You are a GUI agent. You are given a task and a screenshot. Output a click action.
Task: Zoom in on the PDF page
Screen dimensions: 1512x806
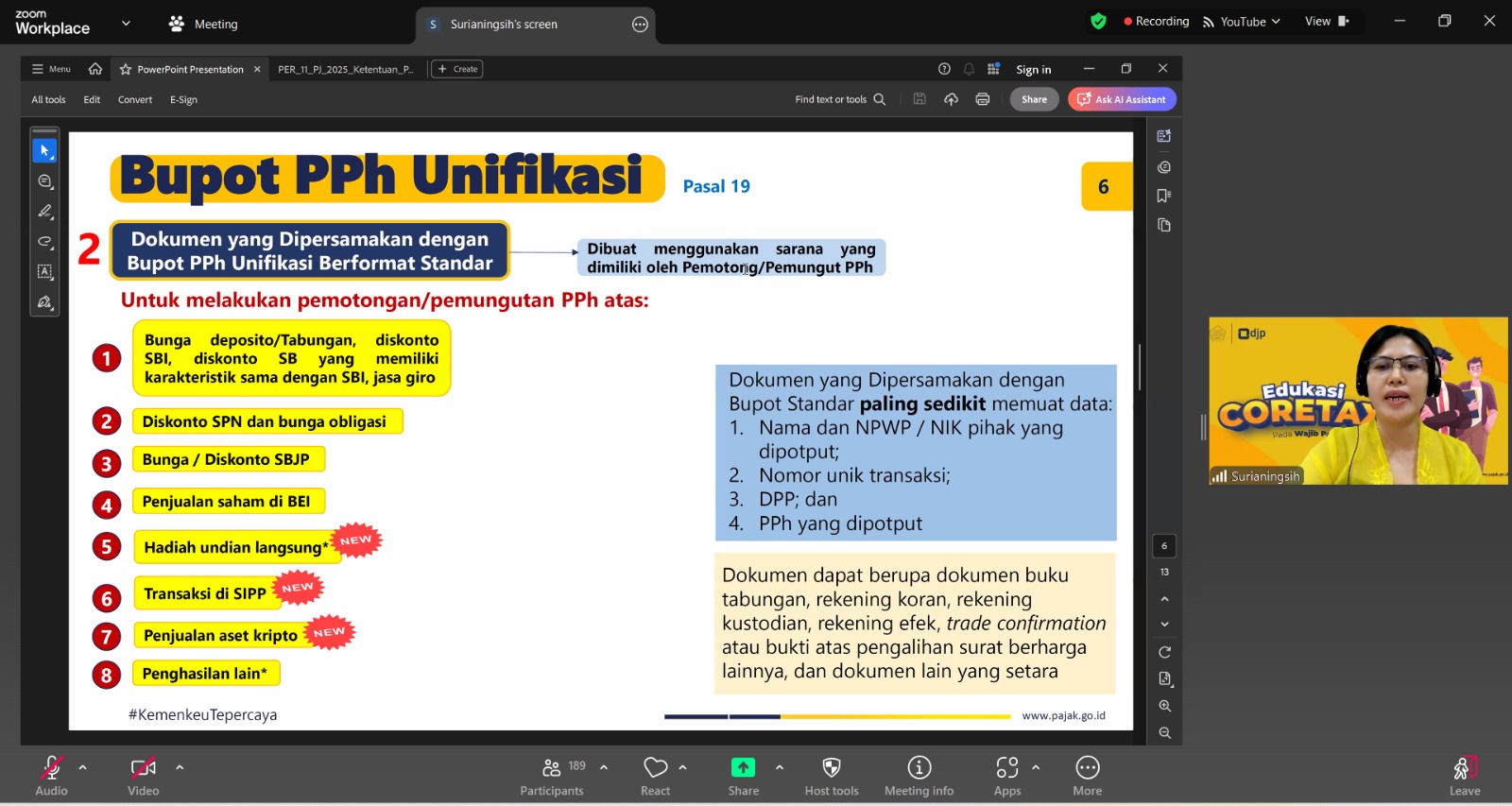pos(1164,706)
